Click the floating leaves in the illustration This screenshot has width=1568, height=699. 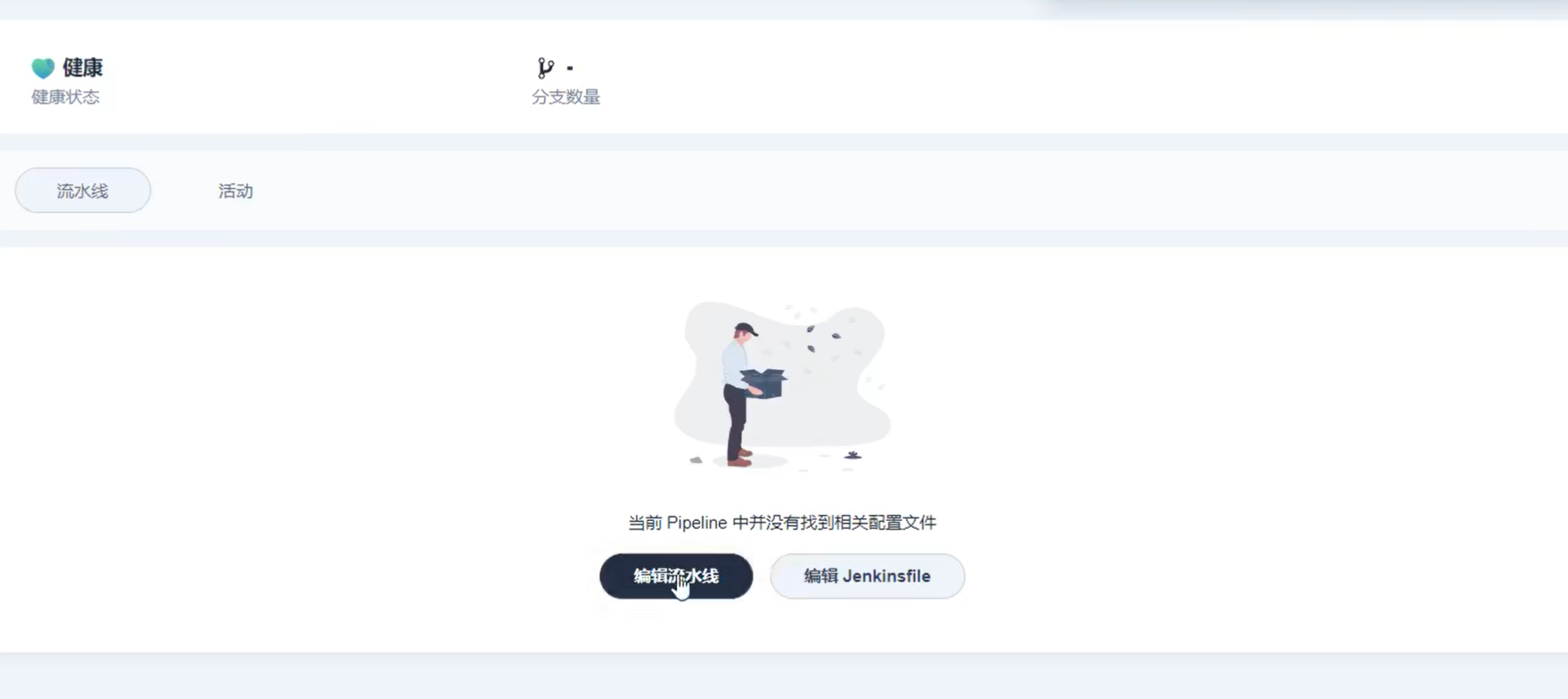point(823,336)
